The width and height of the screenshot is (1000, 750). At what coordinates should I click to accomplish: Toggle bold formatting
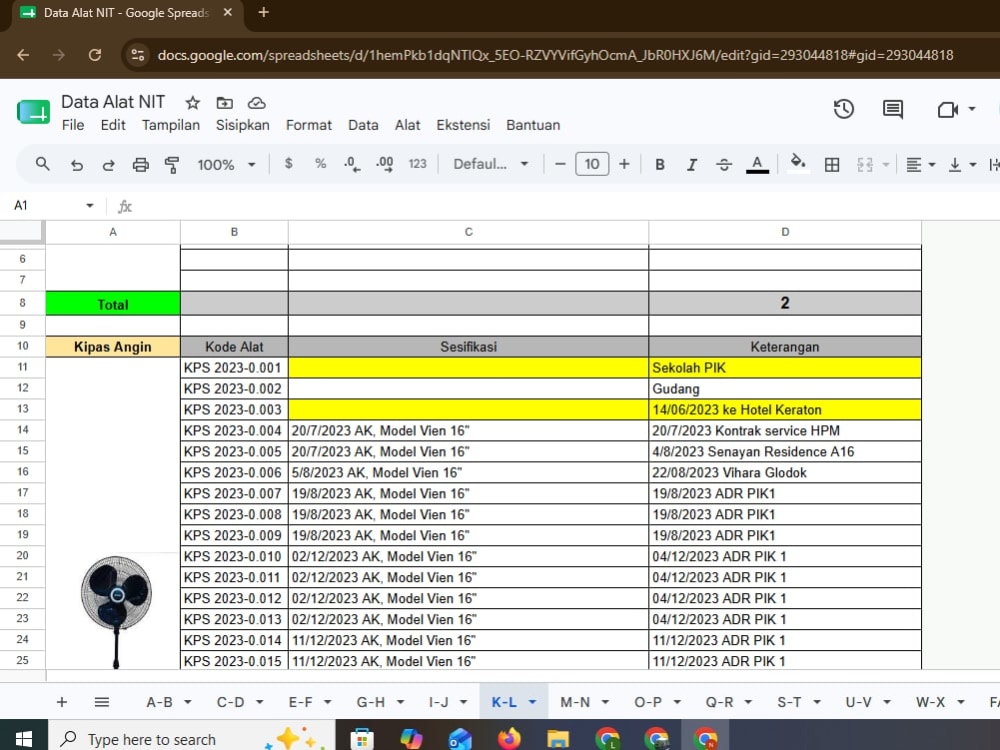pos(660,165)
